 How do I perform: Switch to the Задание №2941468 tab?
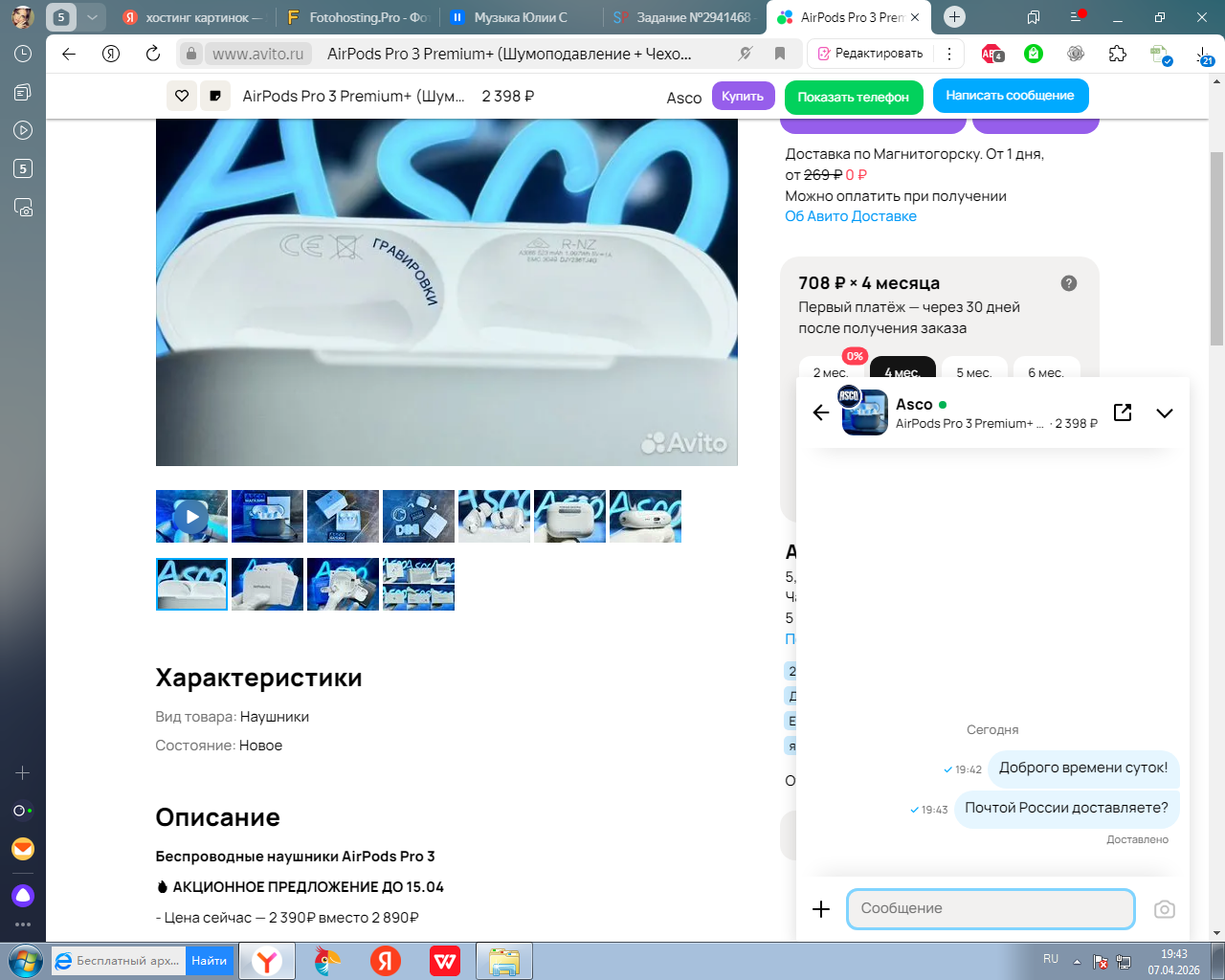(685, 17)
